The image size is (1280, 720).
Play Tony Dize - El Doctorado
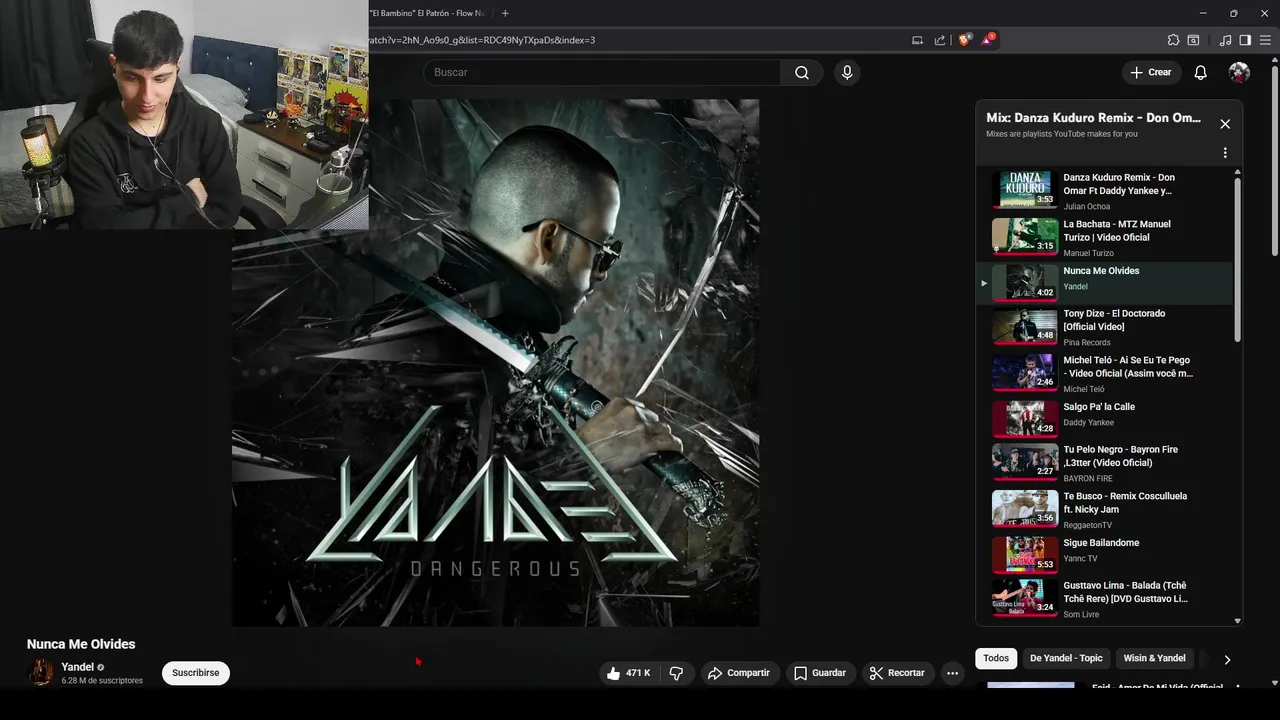[1105, 327]
